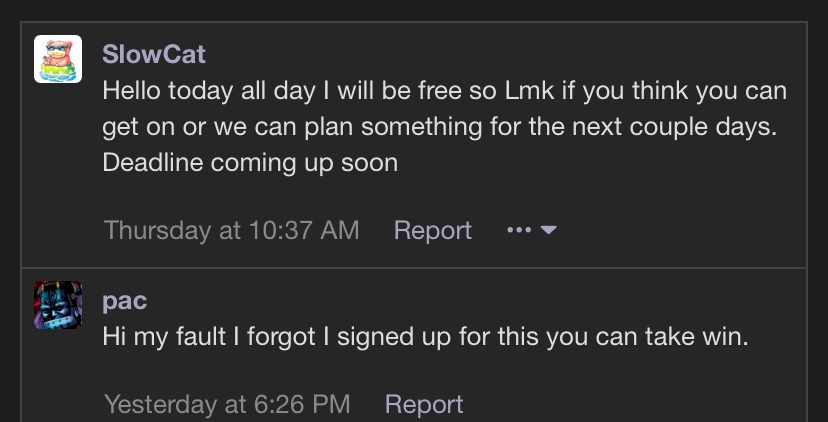Screen dimensions: 828x422
Task: Open the SlowCat username profile link
Action: pos(154,54)
